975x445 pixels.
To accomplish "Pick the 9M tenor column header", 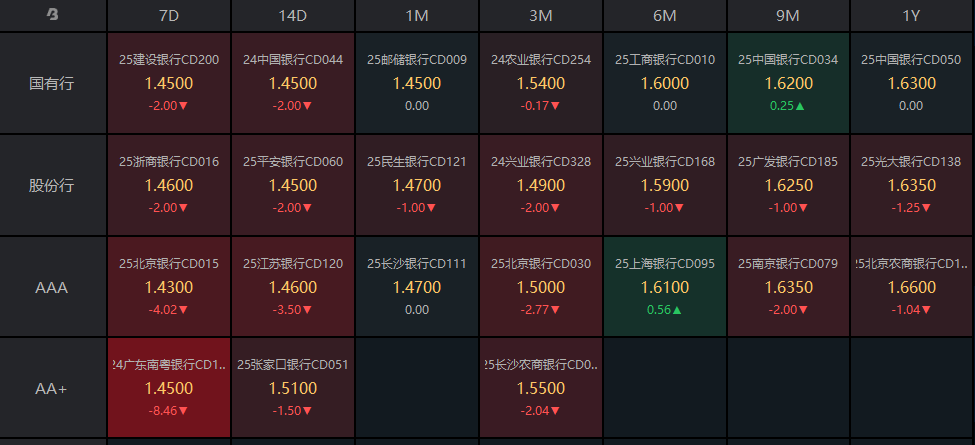I will [789, 15].
